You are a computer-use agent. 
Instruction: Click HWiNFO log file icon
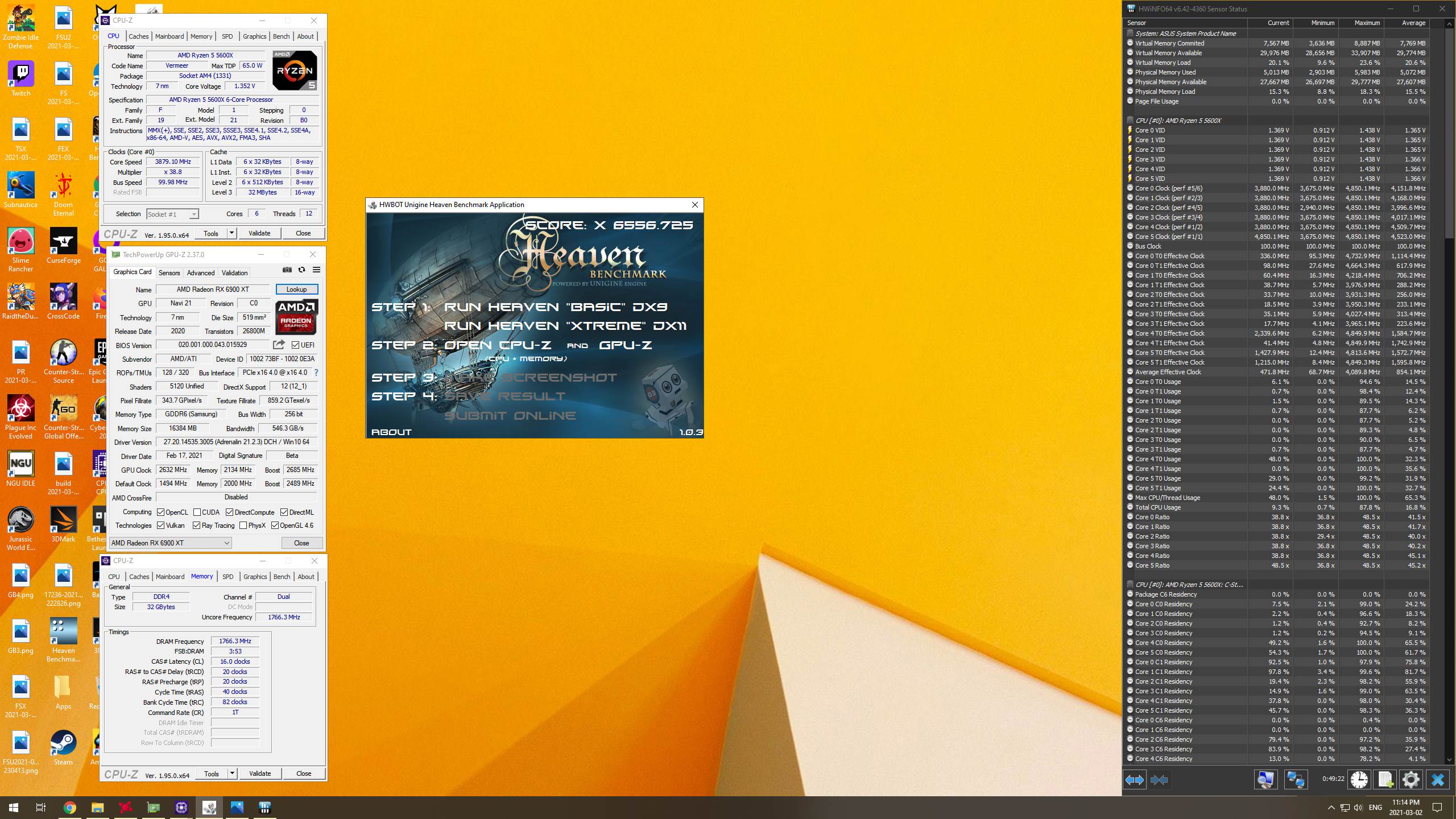(x=1385, y=780)
